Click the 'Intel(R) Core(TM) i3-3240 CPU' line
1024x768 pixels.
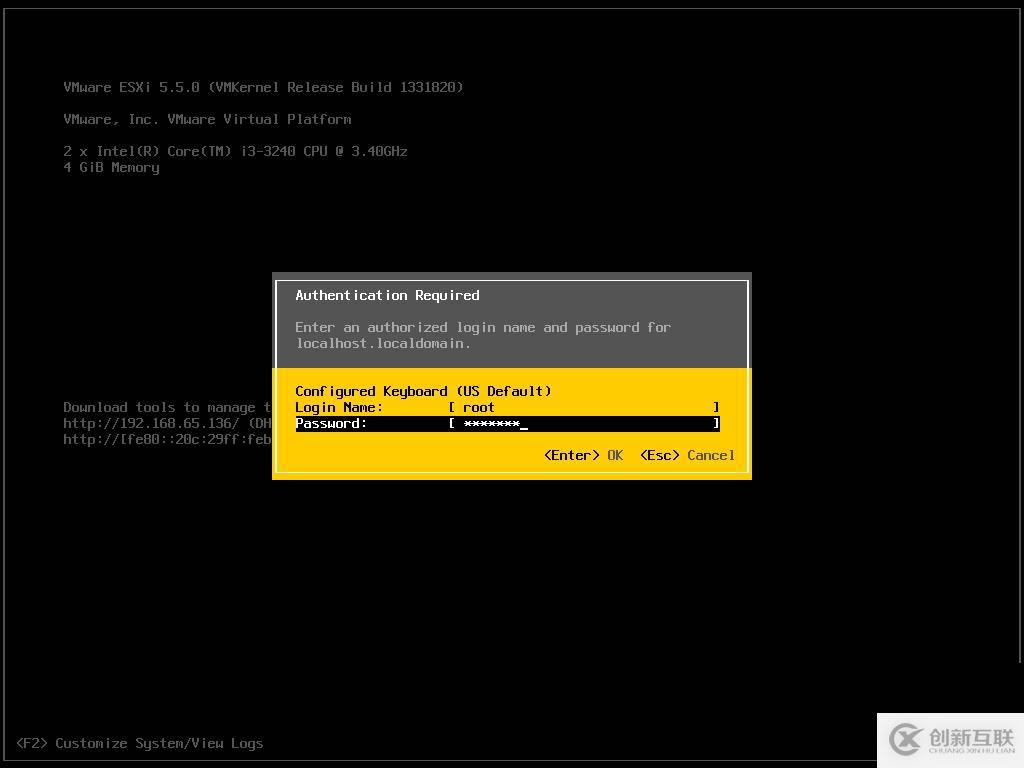tap(235, 152)
